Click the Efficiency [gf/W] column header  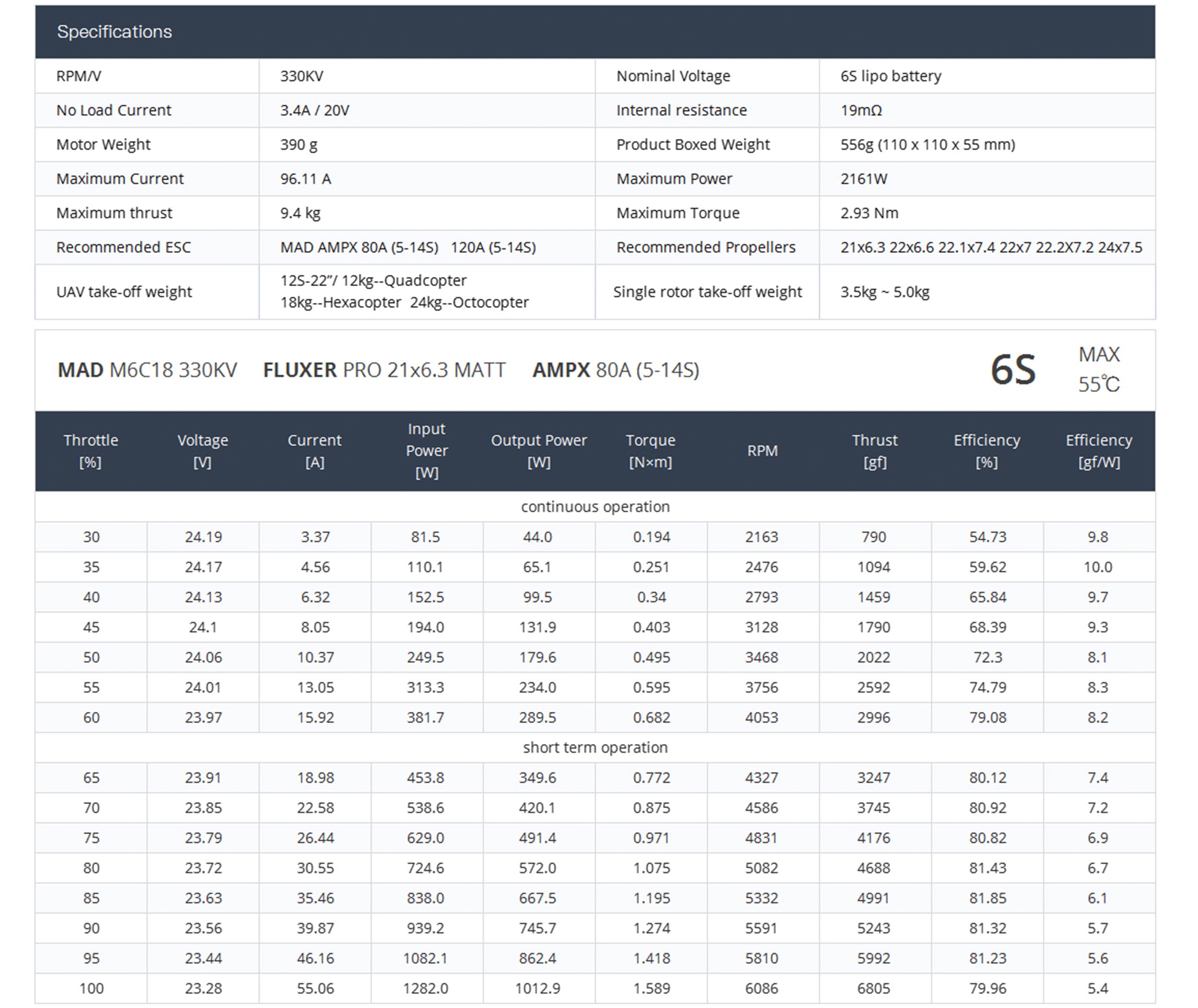coord(1098,451)
